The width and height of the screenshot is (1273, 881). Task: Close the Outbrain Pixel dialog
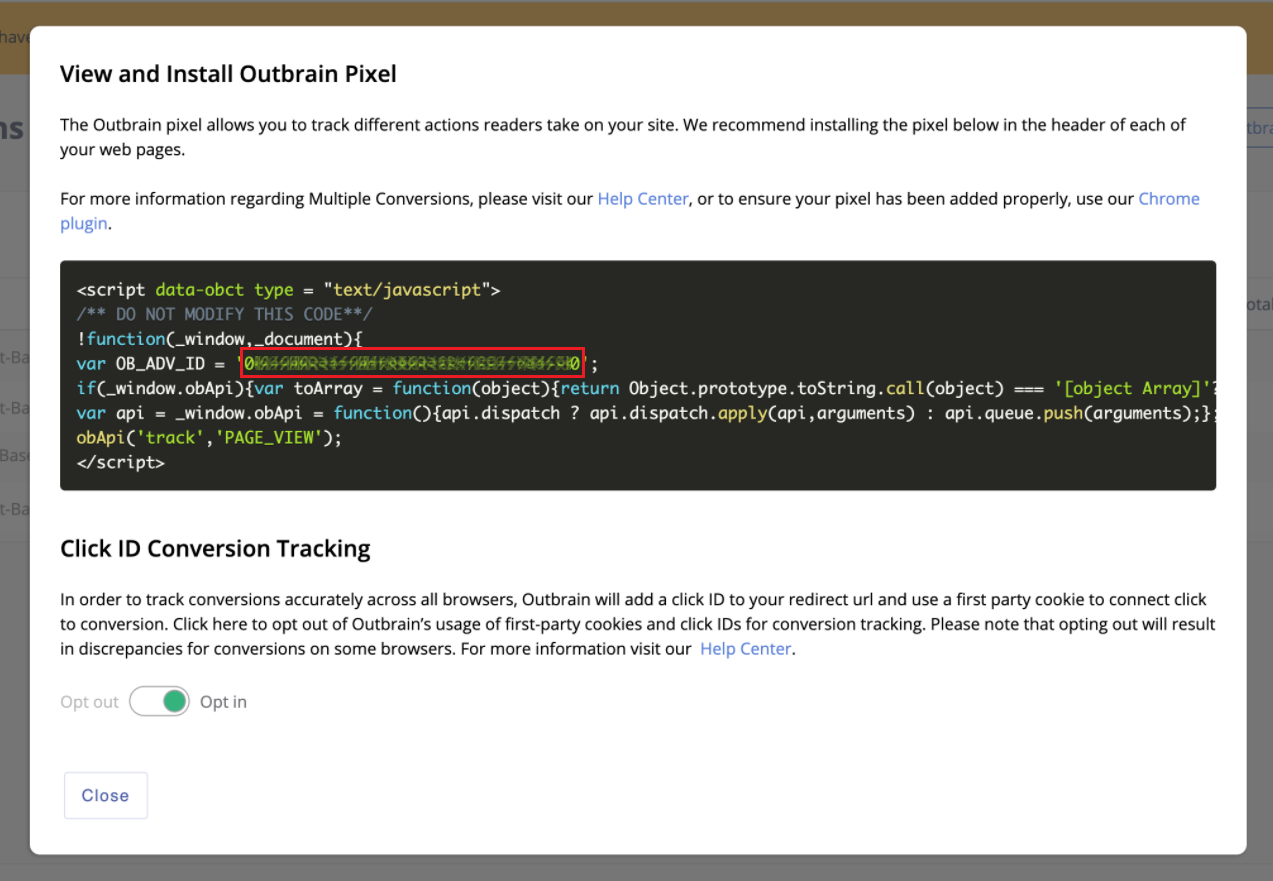tap(105, 796)
